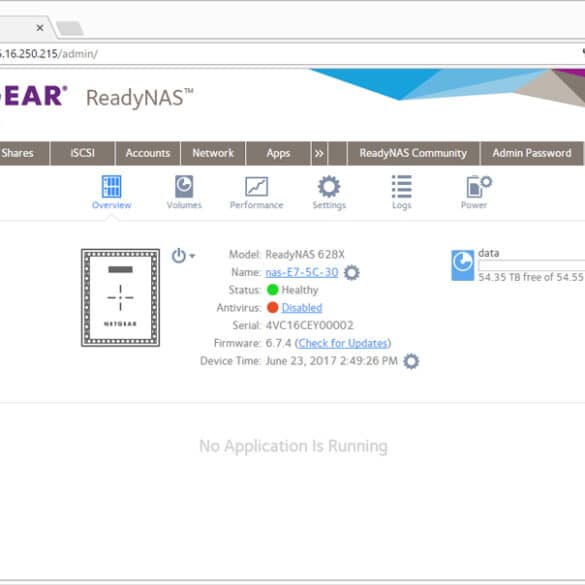Open the Network menu tab
Screen dimensions: 585x585
(213, 153)
